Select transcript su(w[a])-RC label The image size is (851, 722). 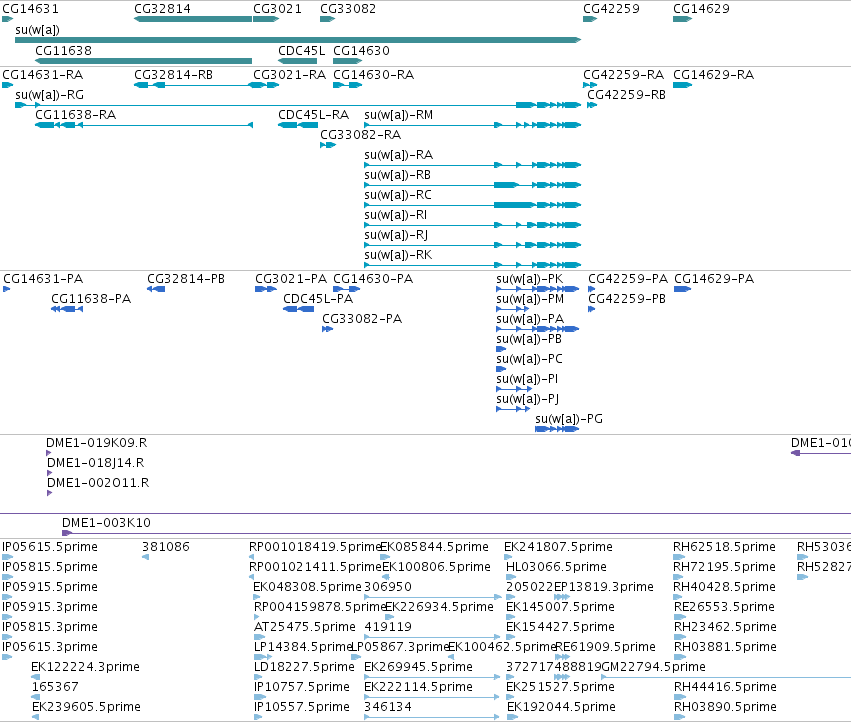pos(398,194)
